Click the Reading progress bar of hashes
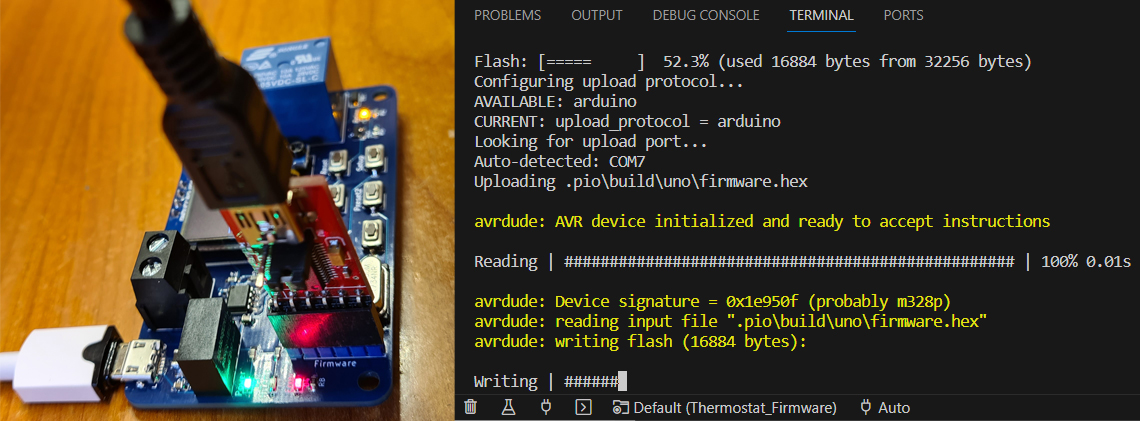The height and width of the screenshot is (421, 1140). coord(789,262)
